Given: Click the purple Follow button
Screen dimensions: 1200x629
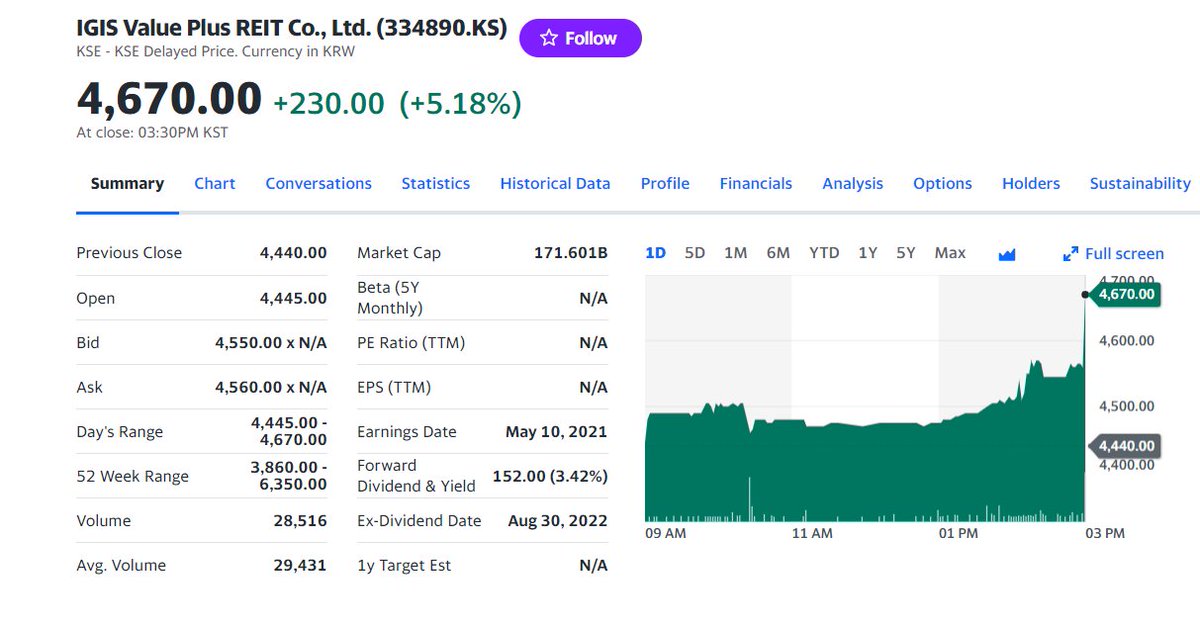Looking at the screenshot, I should tap(580, 38).
